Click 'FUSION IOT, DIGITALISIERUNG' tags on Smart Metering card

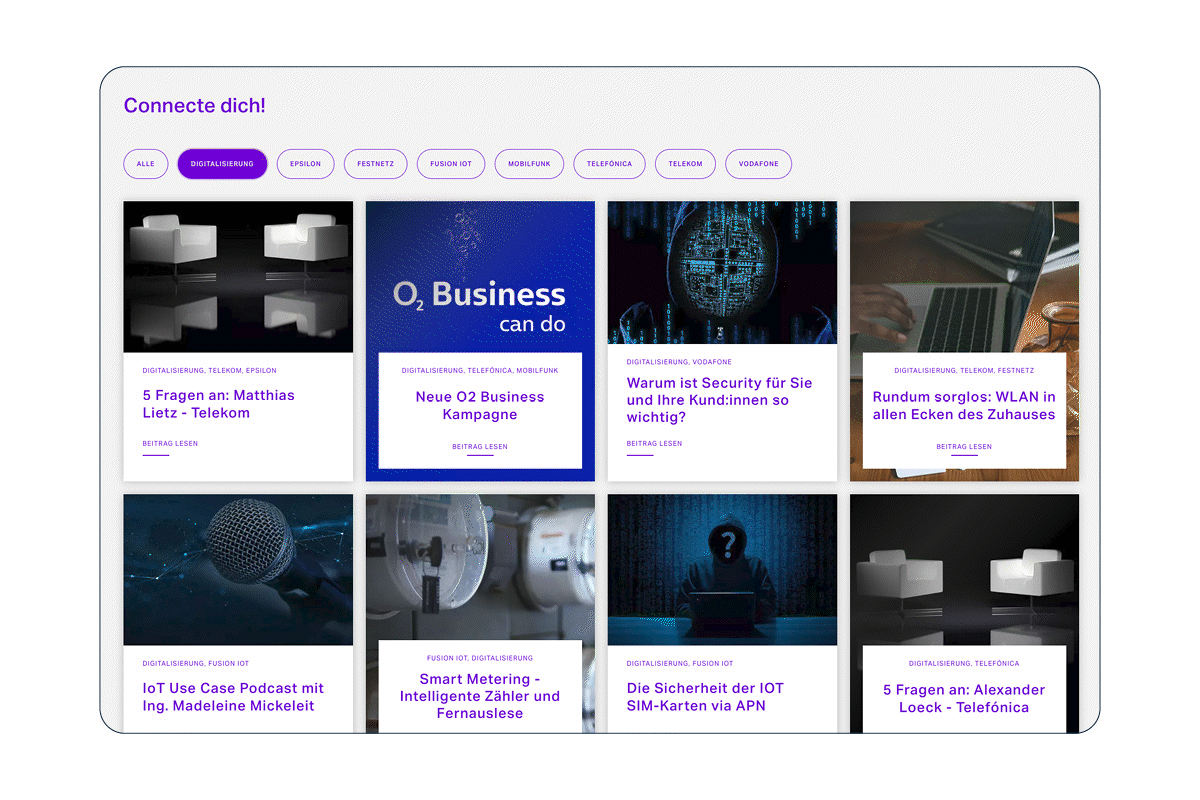pos(480,658)
